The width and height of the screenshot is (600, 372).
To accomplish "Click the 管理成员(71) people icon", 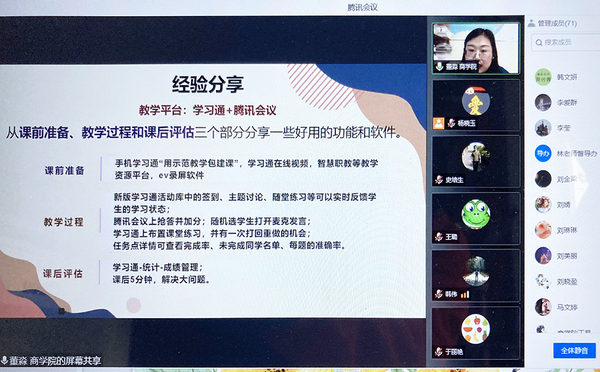I will [531, 23].
